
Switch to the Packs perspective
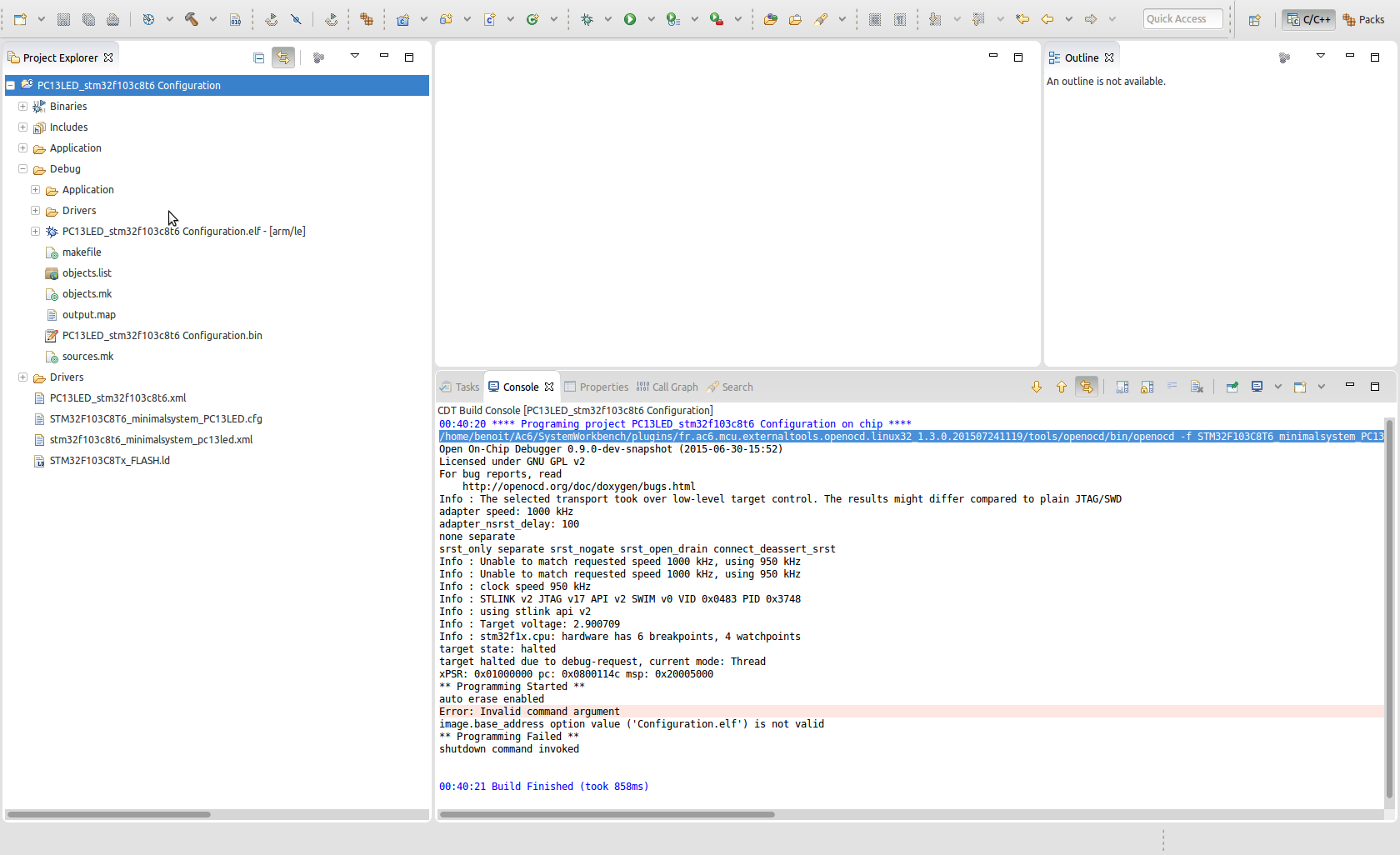tap(1363, 19)
